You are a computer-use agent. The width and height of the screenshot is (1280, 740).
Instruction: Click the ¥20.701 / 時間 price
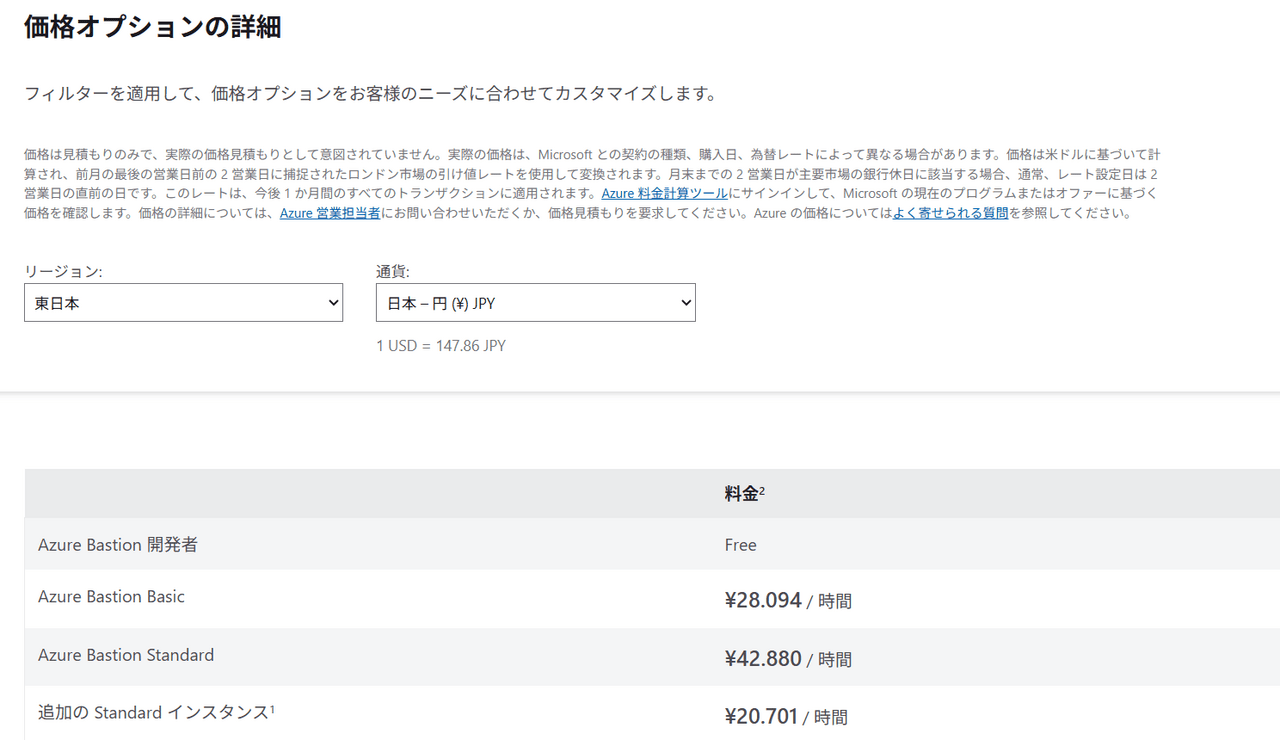click(786, 717)
